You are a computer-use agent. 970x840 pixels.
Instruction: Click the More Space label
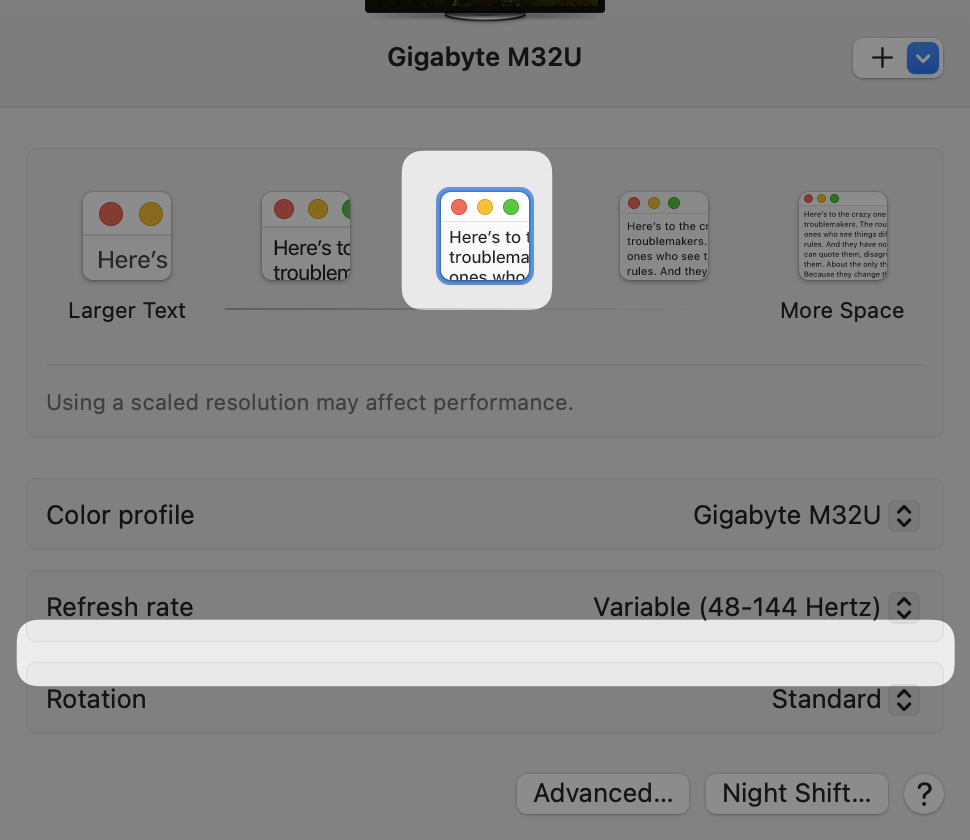pyautogui.click(x=842, y=311)
